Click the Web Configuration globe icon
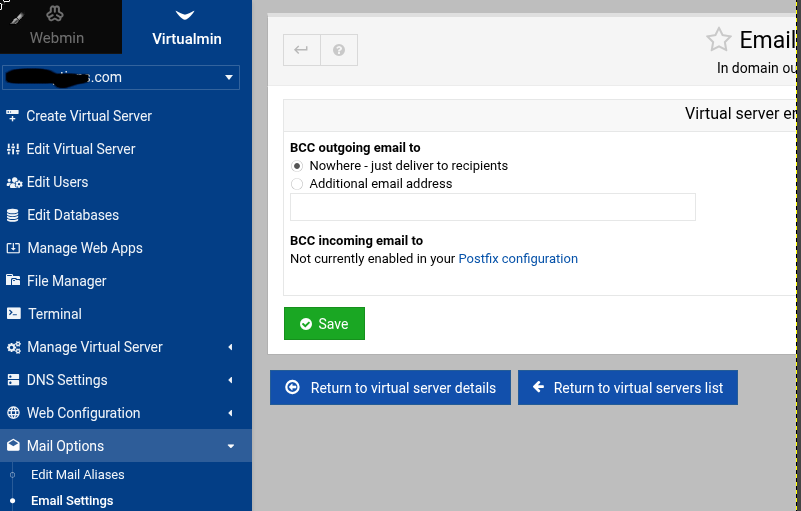This screenshot has height=511, width=801. point(13,412)
